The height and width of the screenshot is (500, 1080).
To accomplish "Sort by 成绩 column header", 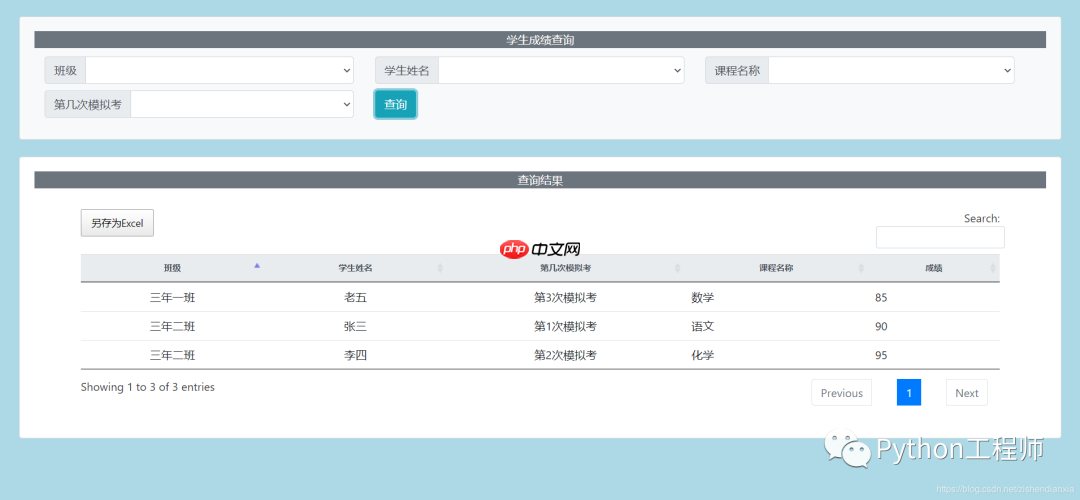I will point(933,268).
